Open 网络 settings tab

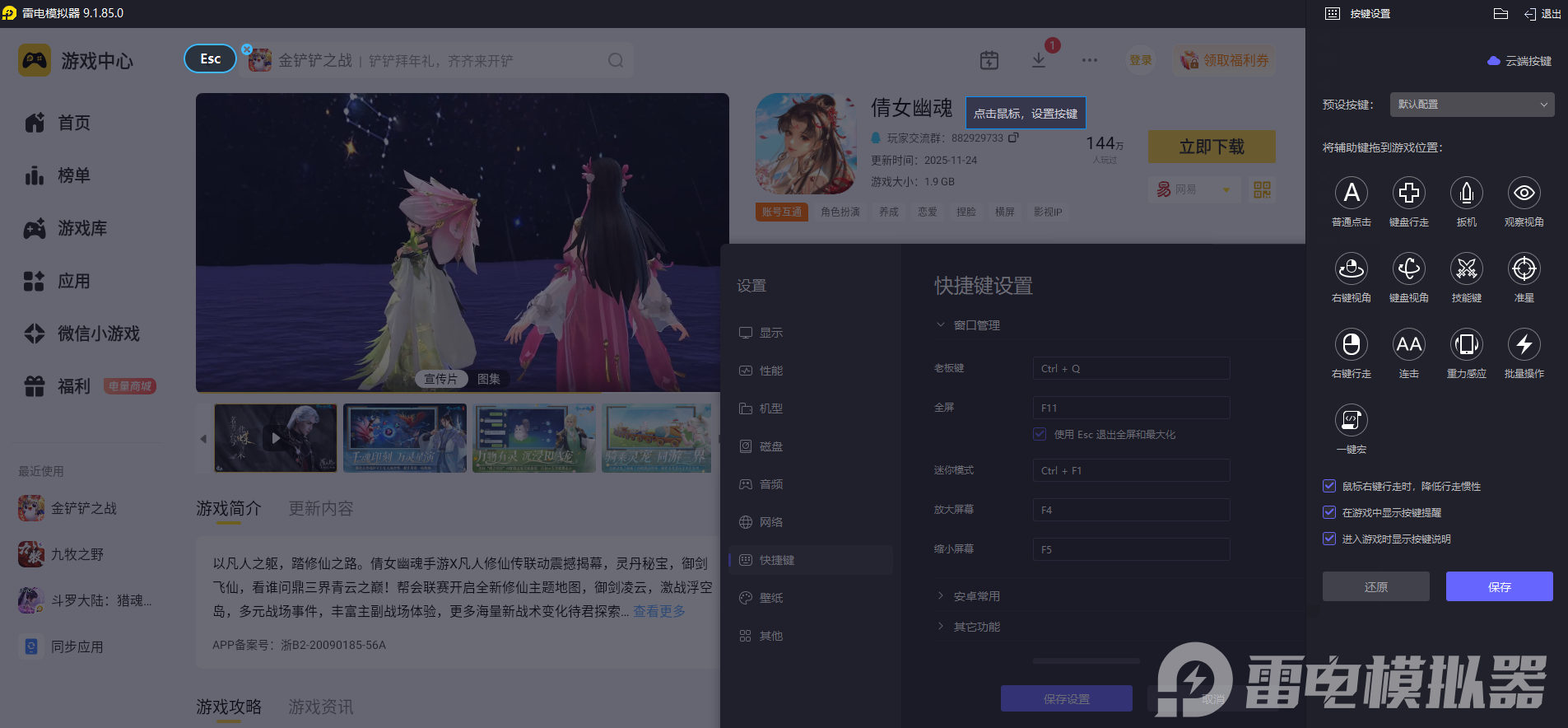pos(811,522)
